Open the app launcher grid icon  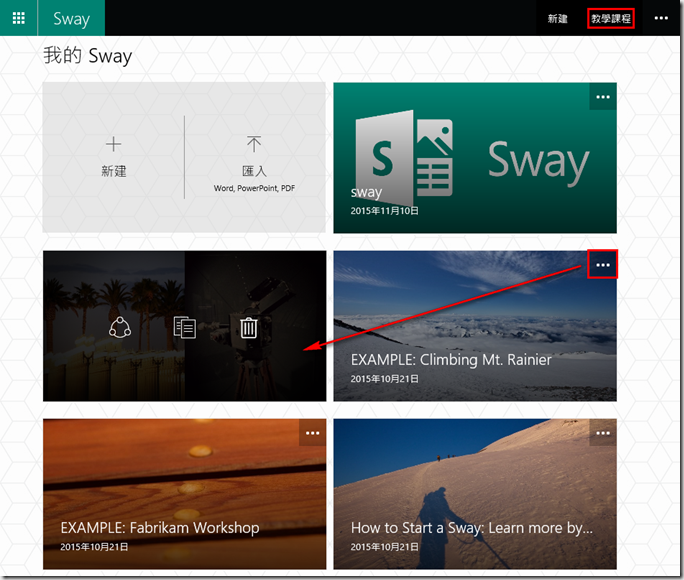click(x=18, y=18)
